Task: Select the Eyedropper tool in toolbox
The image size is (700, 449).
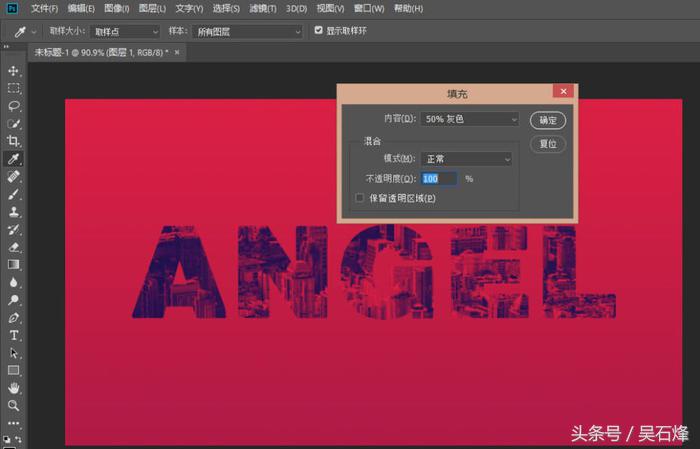Action: [13, 159]
